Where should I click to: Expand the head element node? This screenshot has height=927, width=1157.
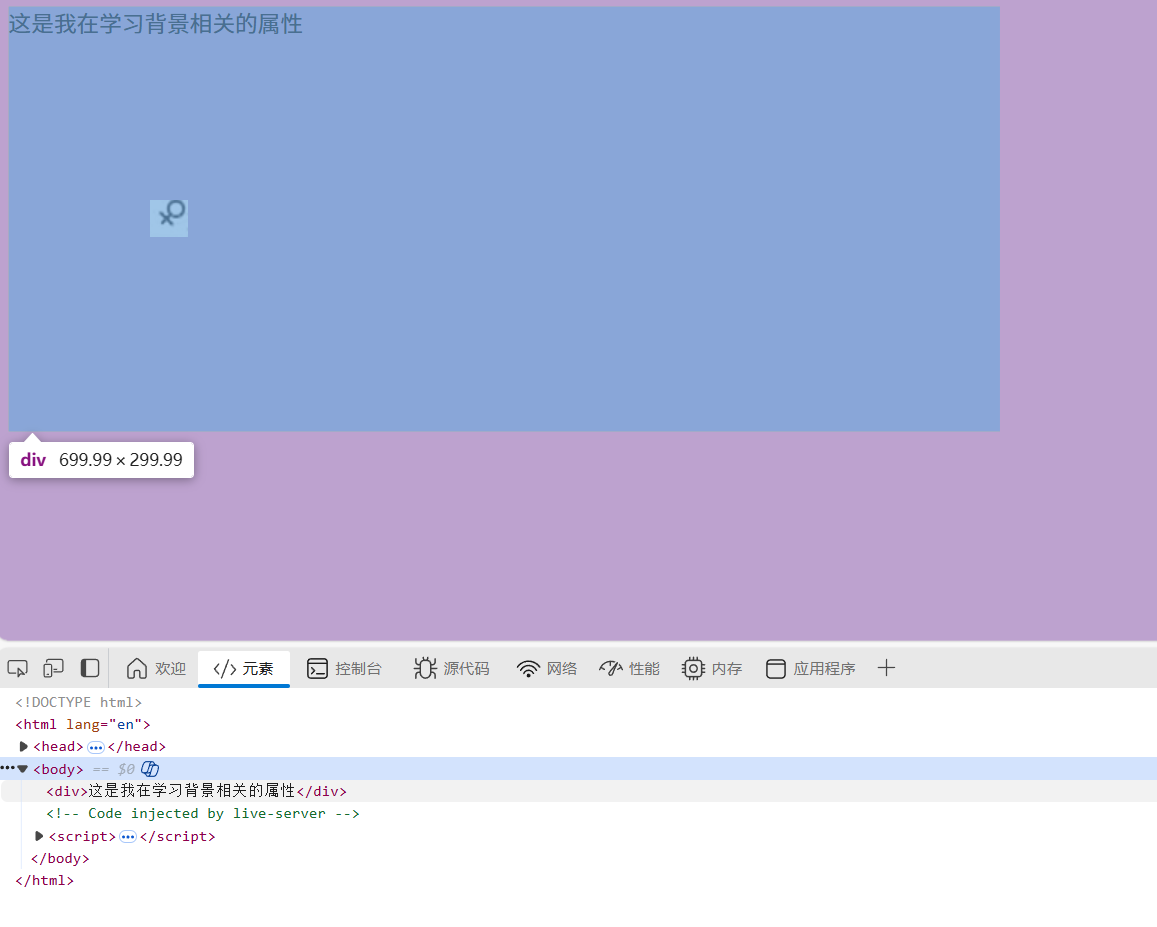[x=23, y=747]
